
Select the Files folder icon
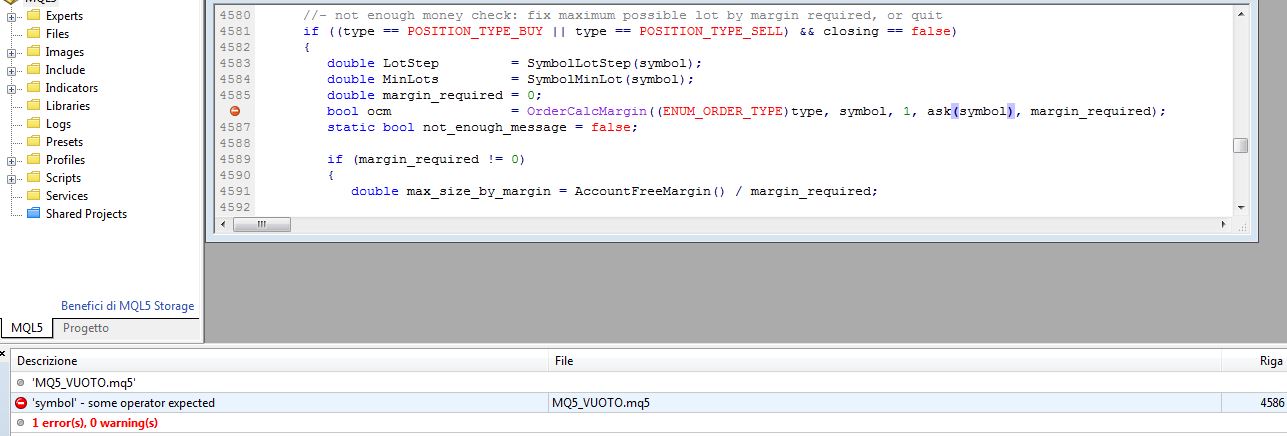pyautogui.click(x=33, y=34)
